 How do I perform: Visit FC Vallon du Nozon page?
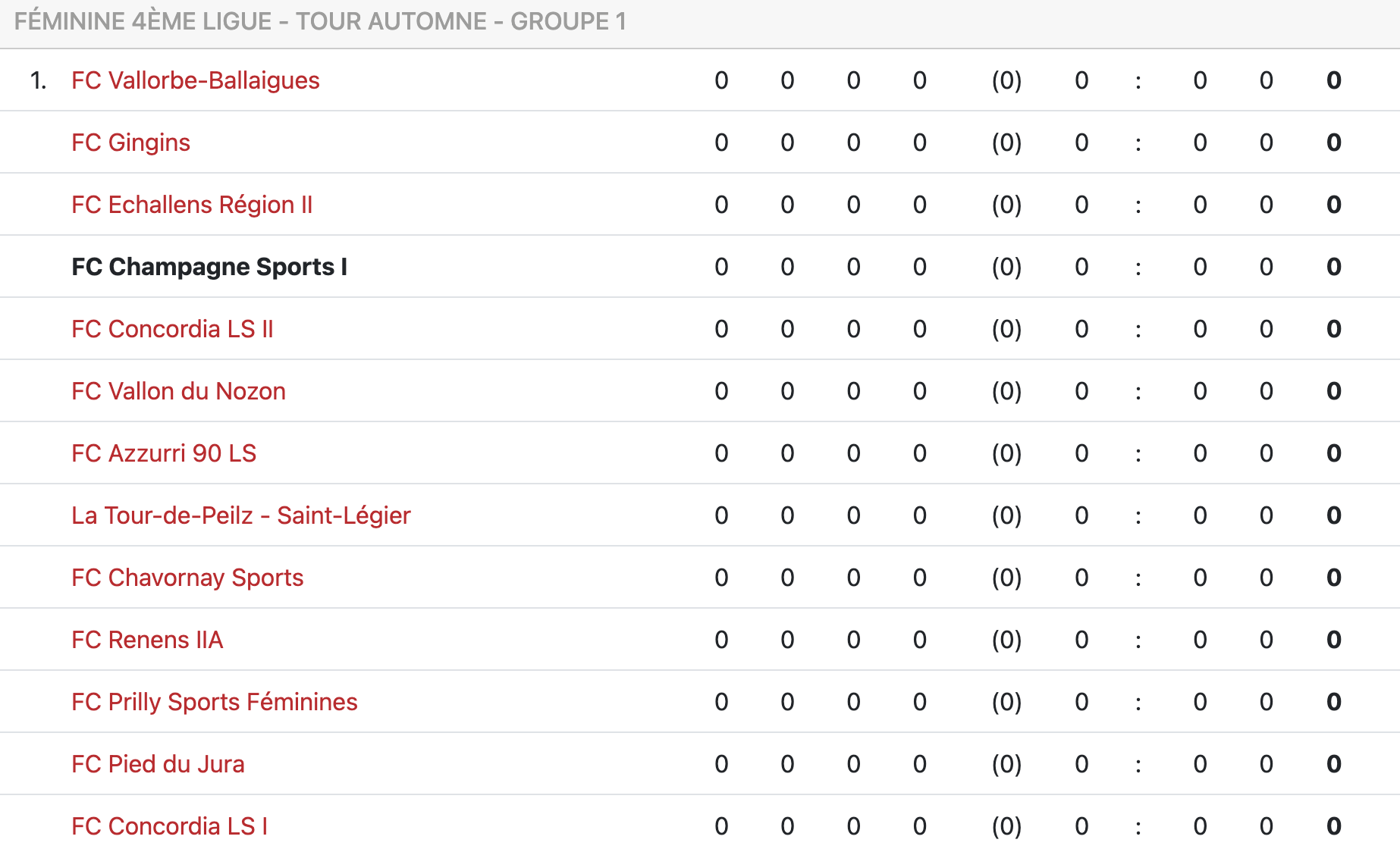pos(178,391)
